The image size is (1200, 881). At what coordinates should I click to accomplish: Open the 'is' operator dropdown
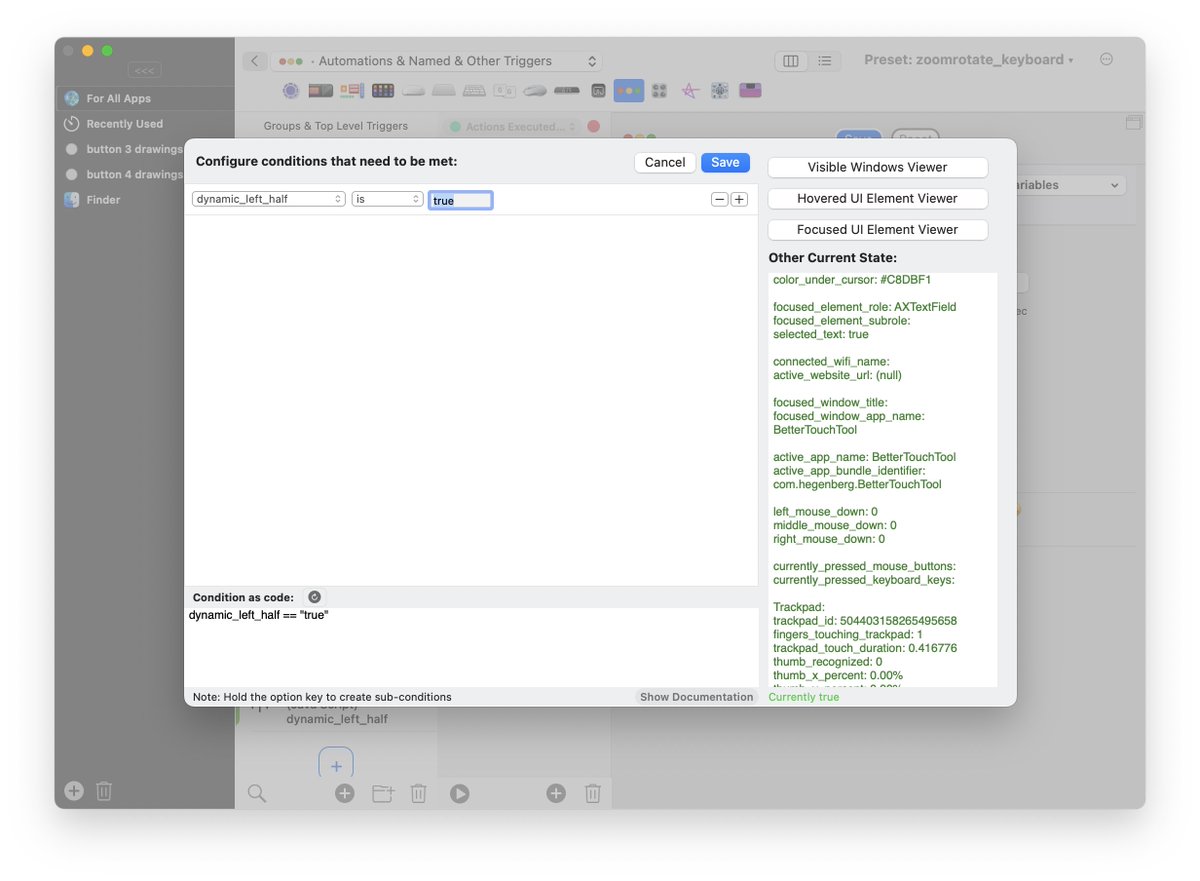click(x=388, y=199)
